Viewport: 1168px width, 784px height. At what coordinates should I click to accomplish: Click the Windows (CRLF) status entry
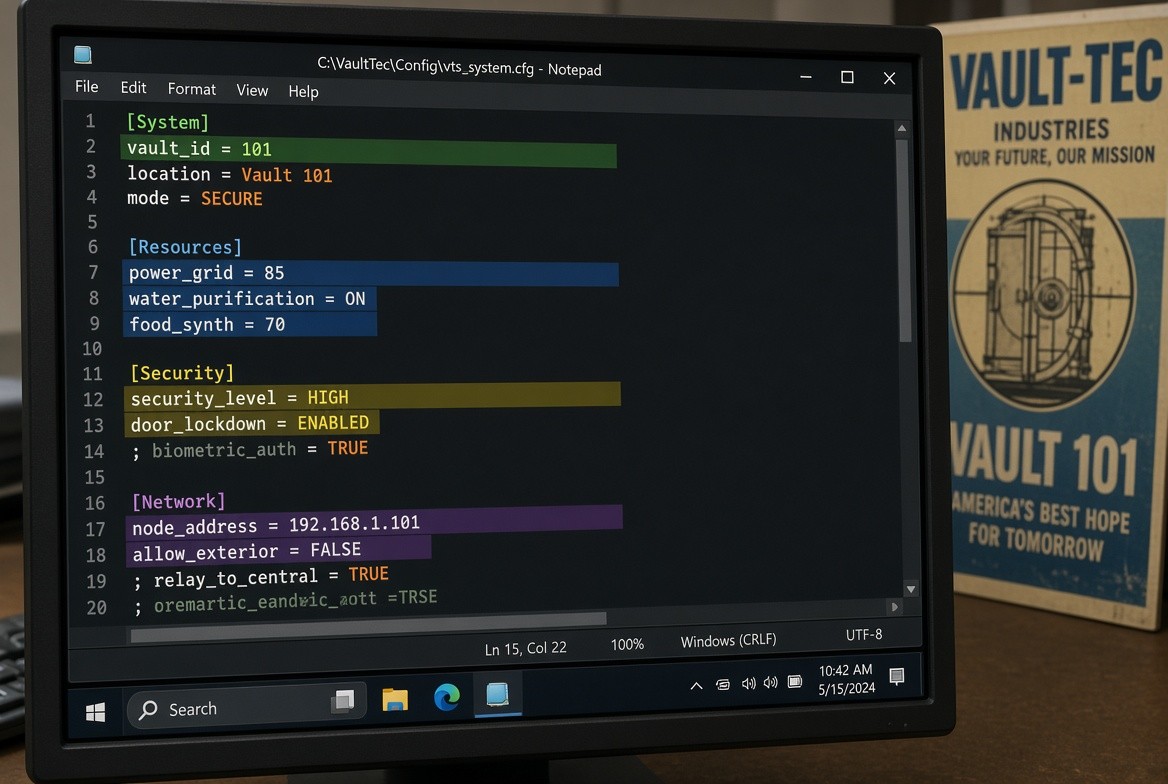[x=729, y=640]
